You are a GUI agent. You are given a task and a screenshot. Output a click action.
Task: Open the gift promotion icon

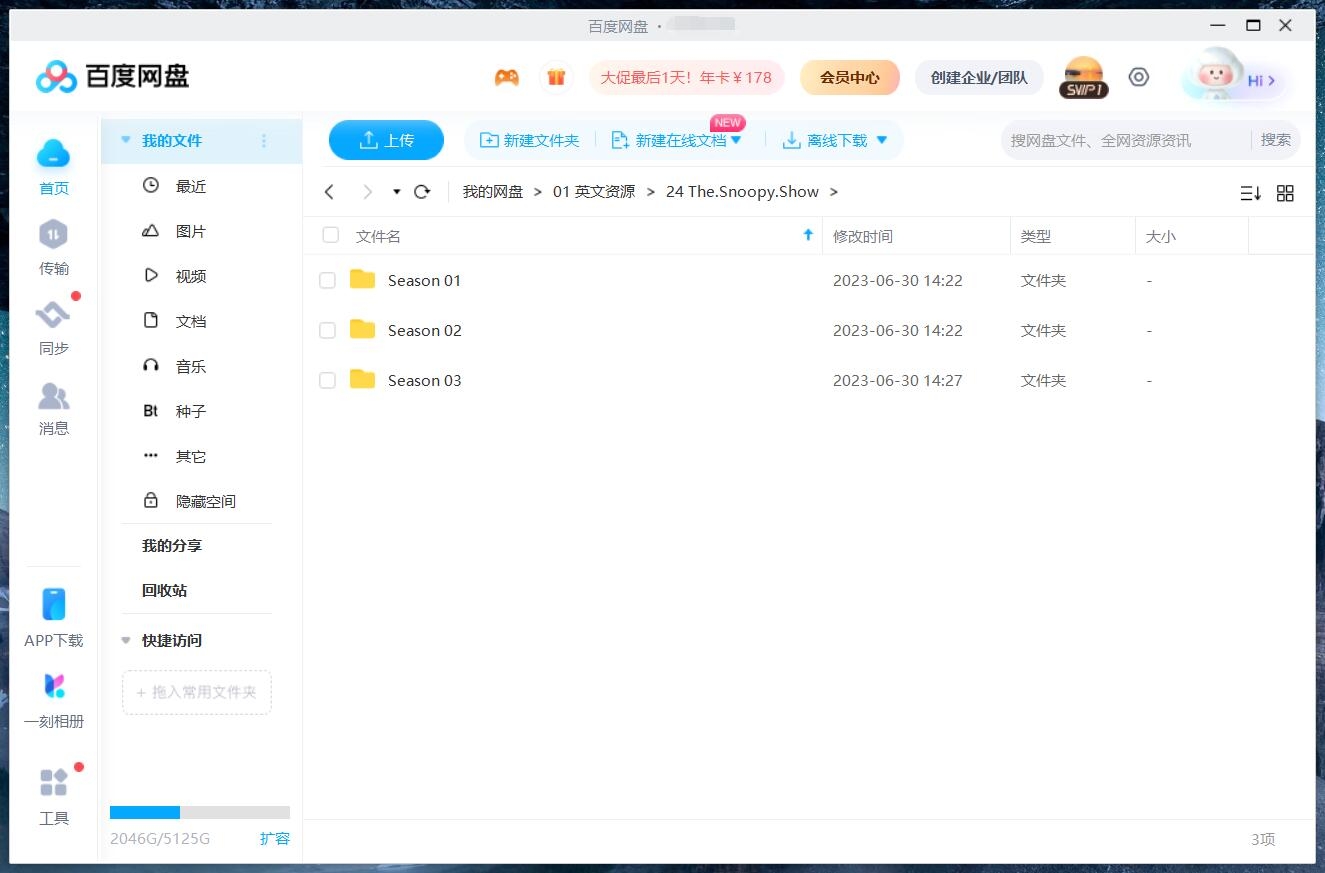click(x=557, y=76)
